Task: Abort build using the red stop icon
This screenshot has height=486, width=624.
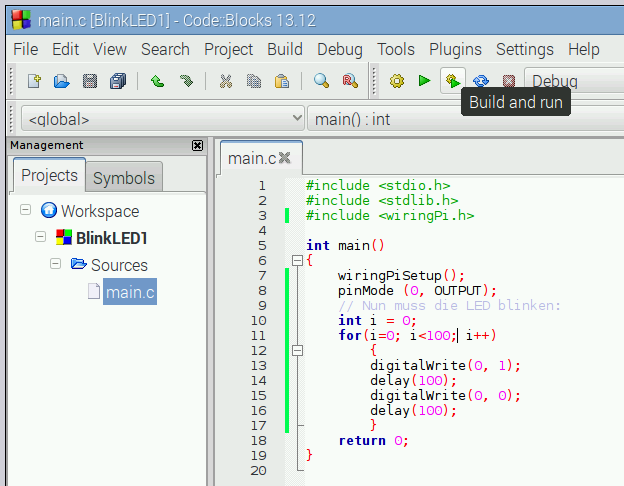Action: 509,81
